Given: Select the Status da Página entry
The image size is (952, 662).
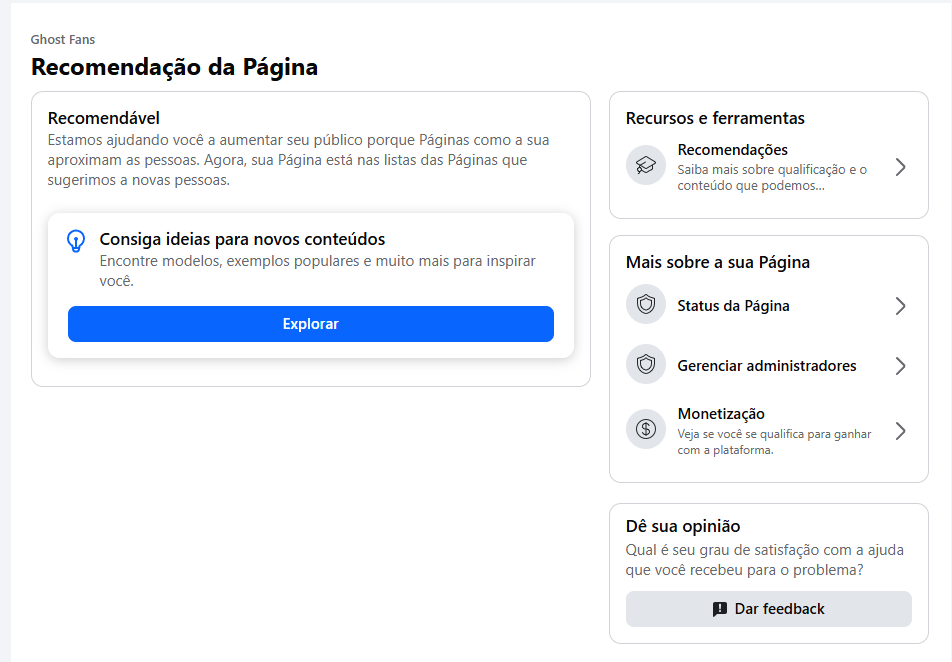Looking at the screenshot, I should pos(769,305).
